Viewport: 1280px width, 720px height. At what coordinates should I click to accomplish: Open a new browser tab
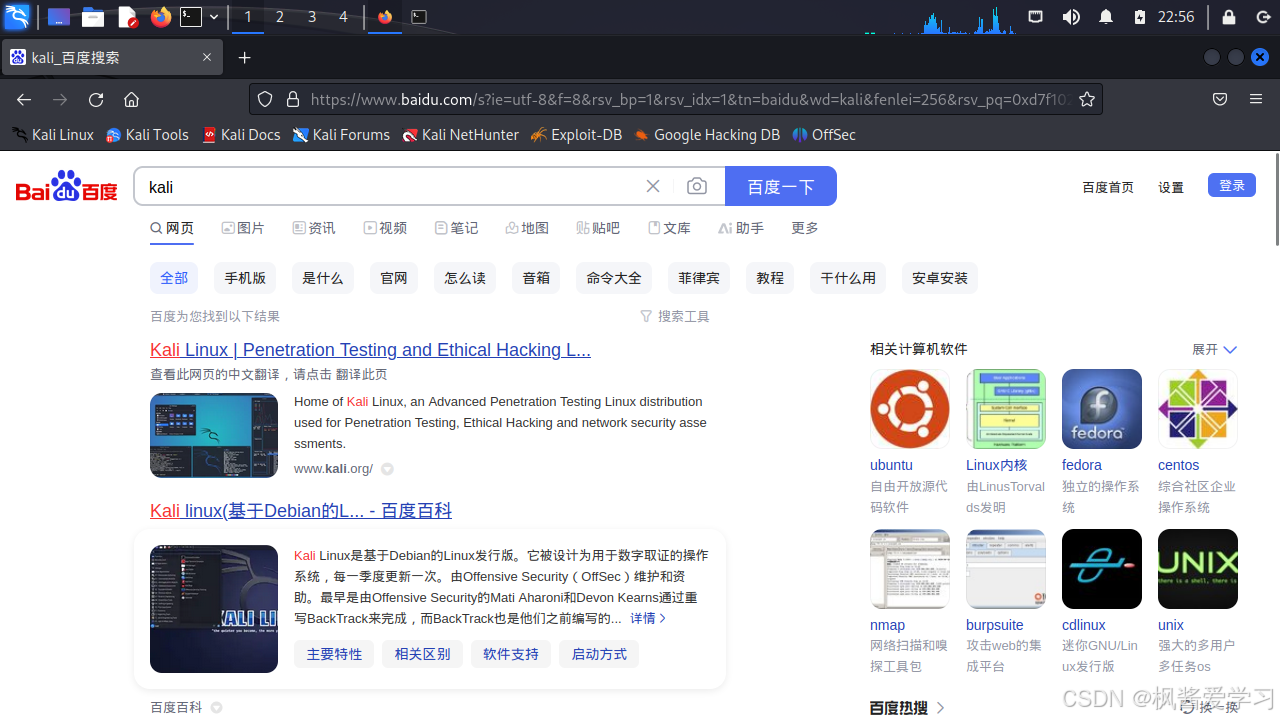tap(244, 58)
